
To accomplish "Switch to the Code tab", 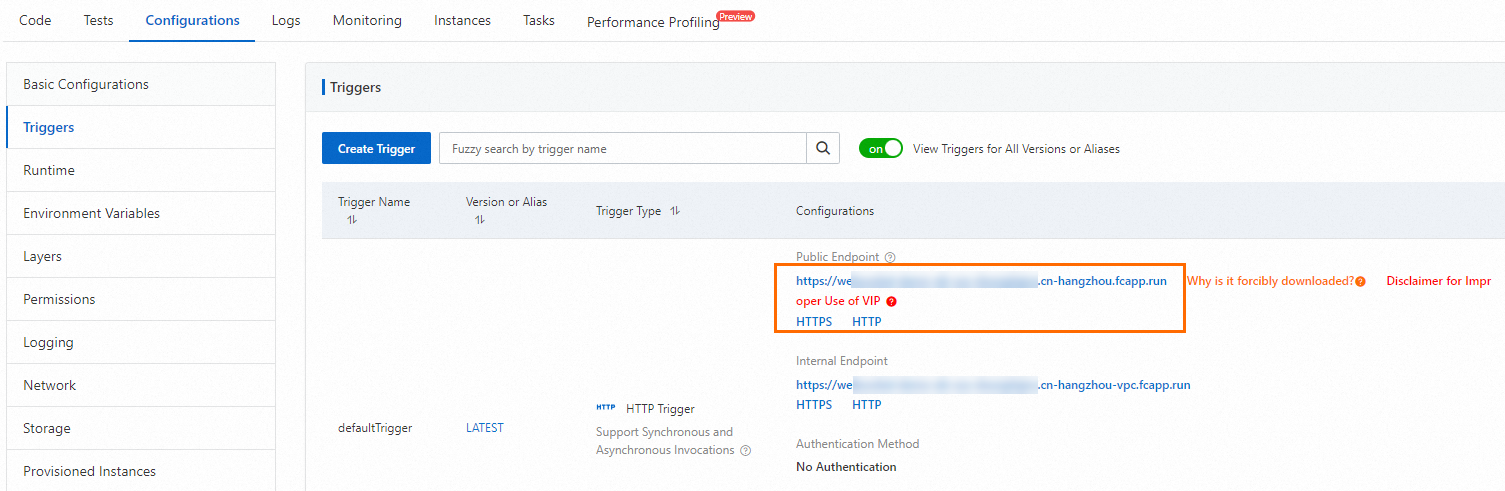I will coord(35,20).
